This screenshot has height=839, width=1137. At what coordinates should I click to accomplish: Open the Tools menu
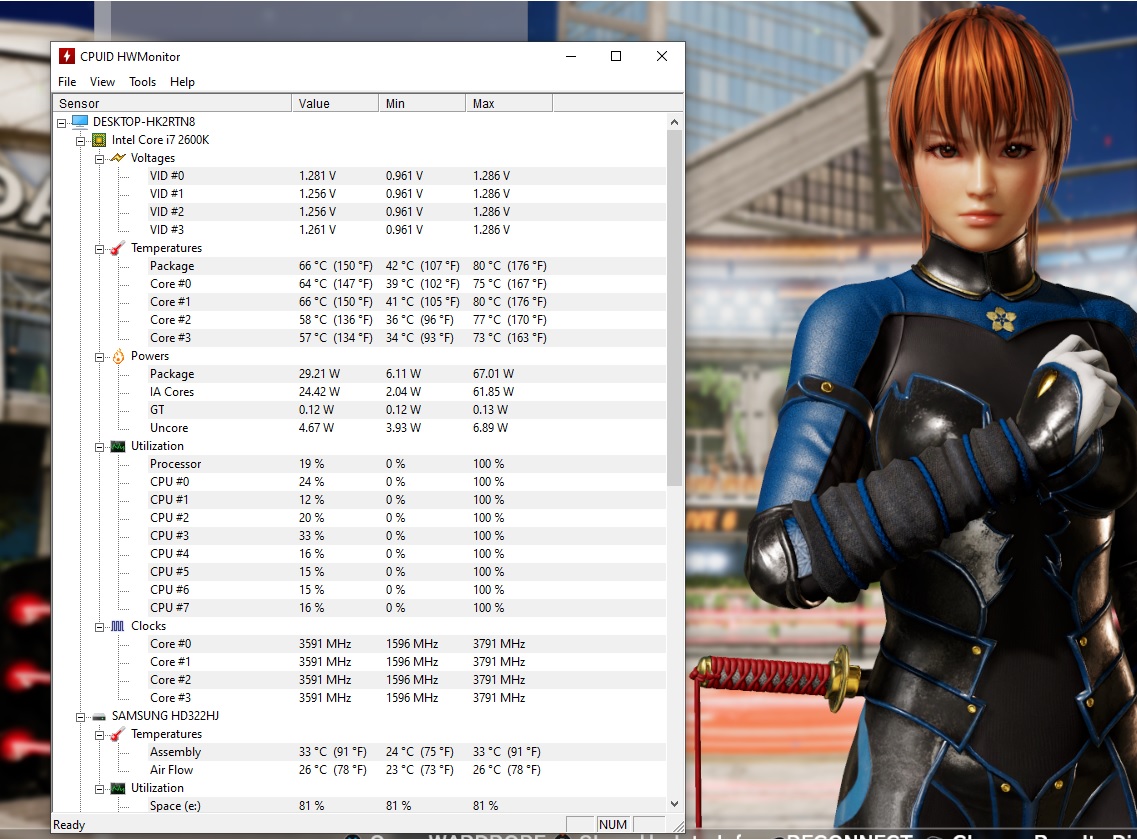coord(142,82)
